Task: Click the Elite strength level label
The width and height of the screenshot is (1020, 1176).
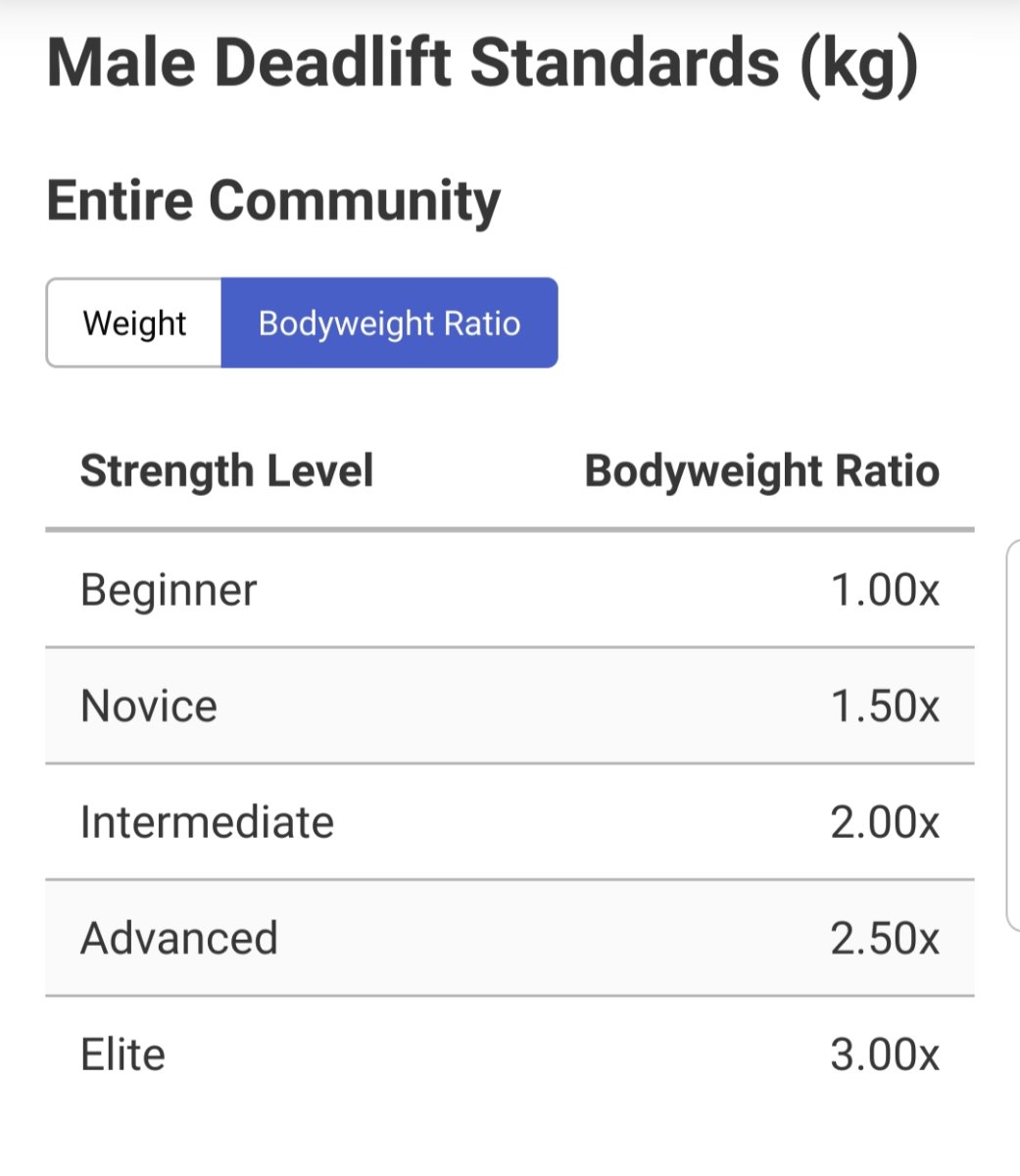Action: tap(122, 1054)
